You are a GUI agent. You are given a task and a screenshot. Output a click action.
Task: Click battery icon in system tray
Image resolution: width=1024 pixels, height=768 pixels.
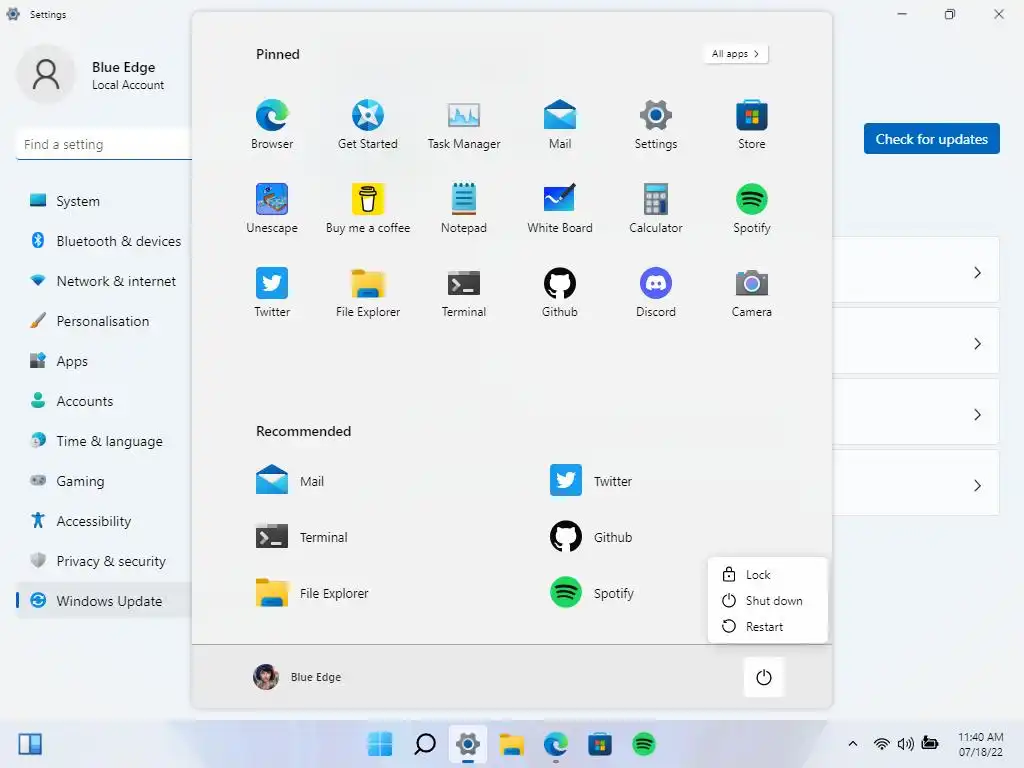(930, 744)
